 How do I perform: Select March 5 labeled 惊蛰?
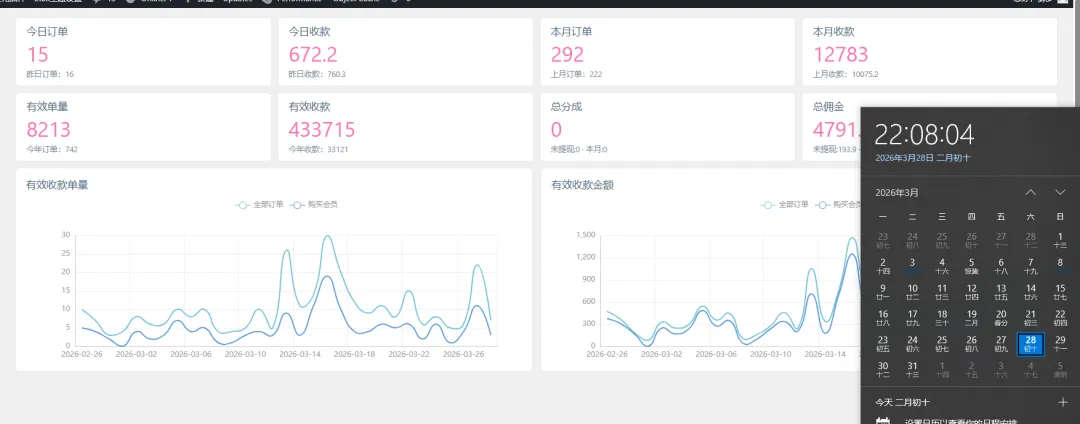tap(971, 266)
